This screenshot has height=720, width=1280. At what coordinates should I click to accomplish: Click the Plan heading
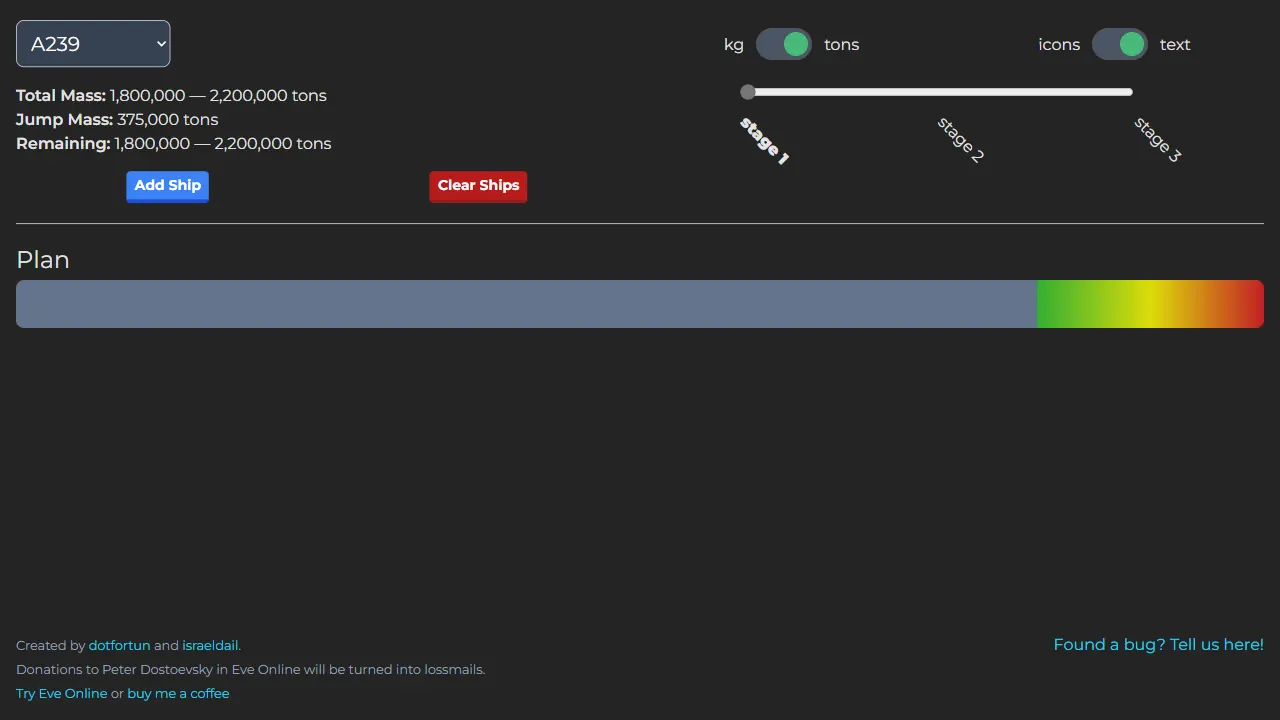click(43, 260)
